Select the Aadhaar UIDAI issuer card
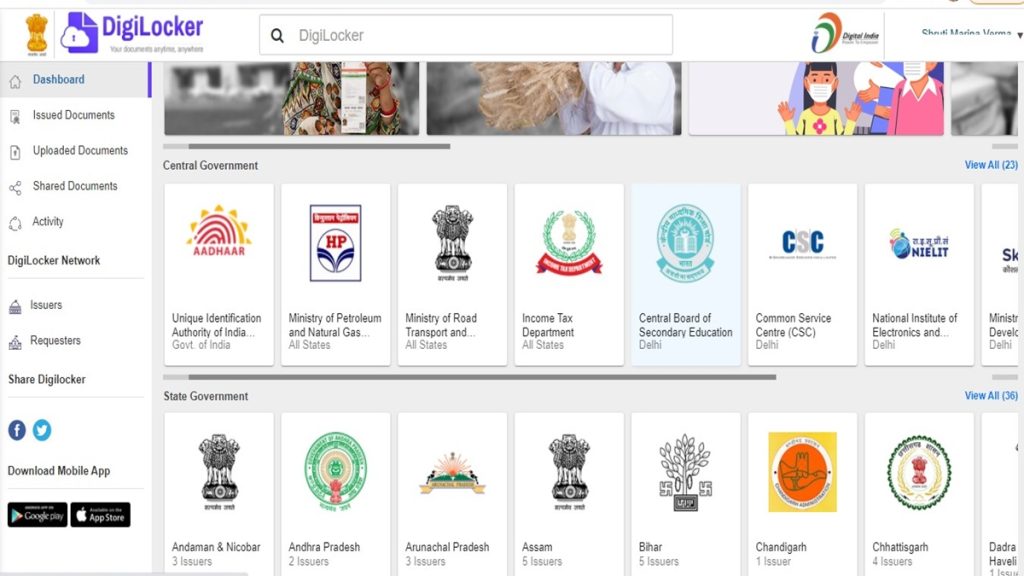This screenshot has width=1024, height=576. [218, 271]
